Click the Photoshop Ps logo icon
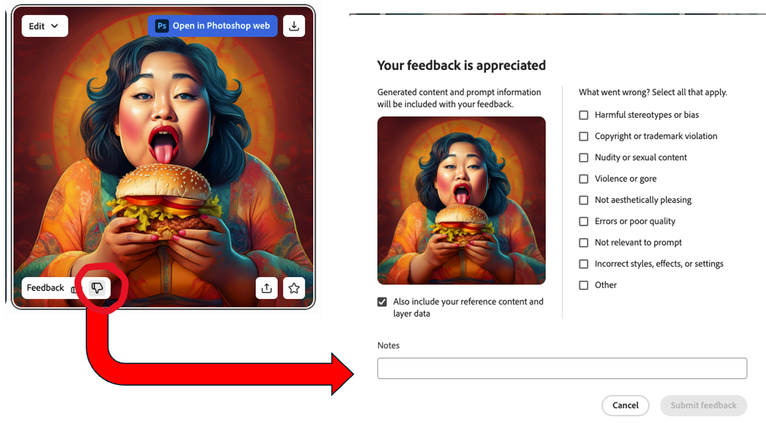766x423 pixels. (162, 26)
